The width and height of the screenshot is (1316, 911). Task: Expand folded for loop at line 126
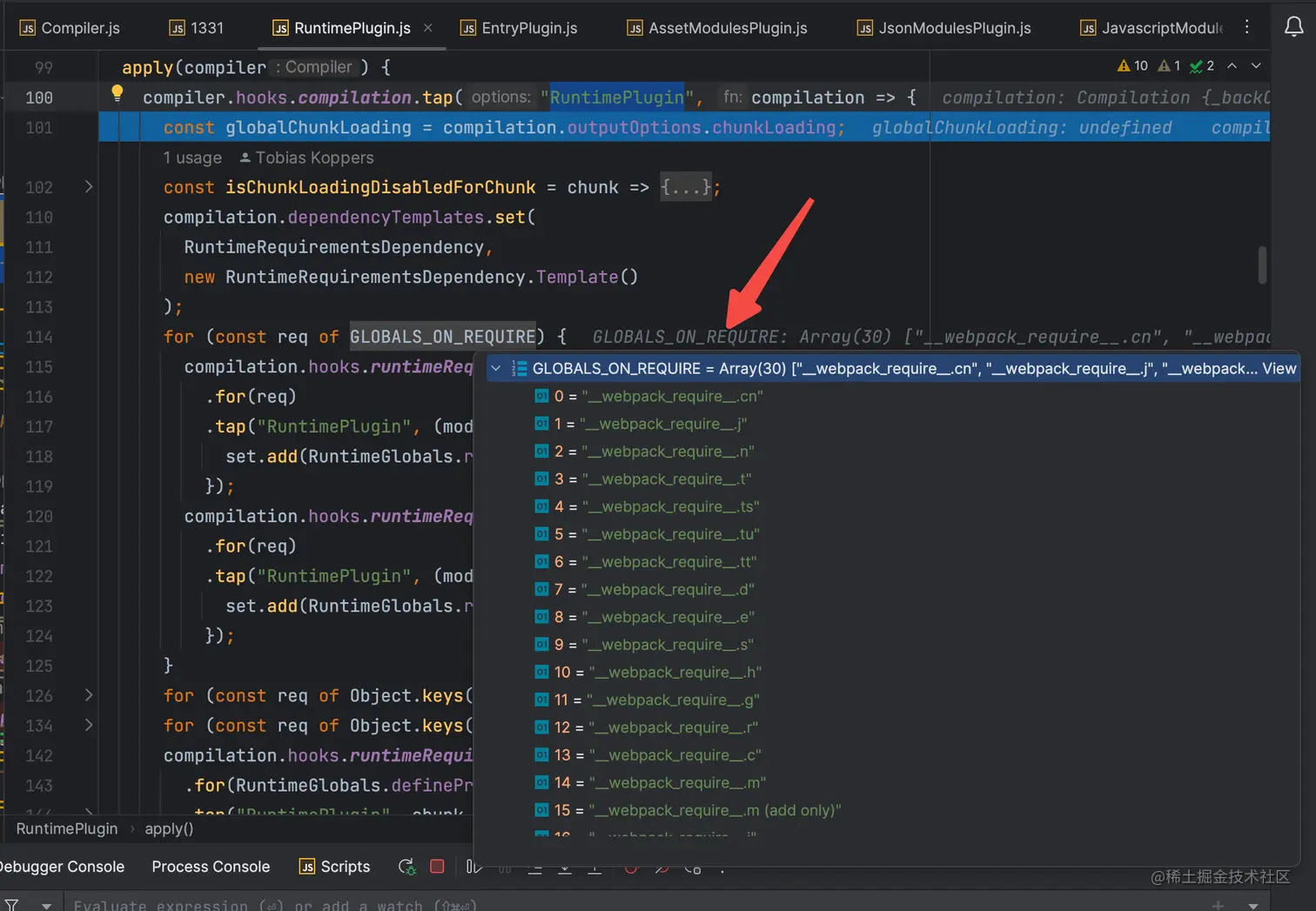pyautogui.click(x=89, y=695)
